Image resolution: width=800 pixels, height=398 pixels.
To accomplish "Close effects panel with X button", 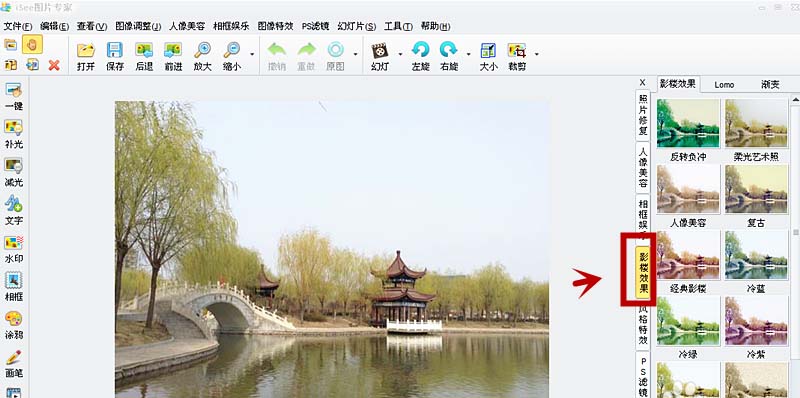I will (642, 82).
